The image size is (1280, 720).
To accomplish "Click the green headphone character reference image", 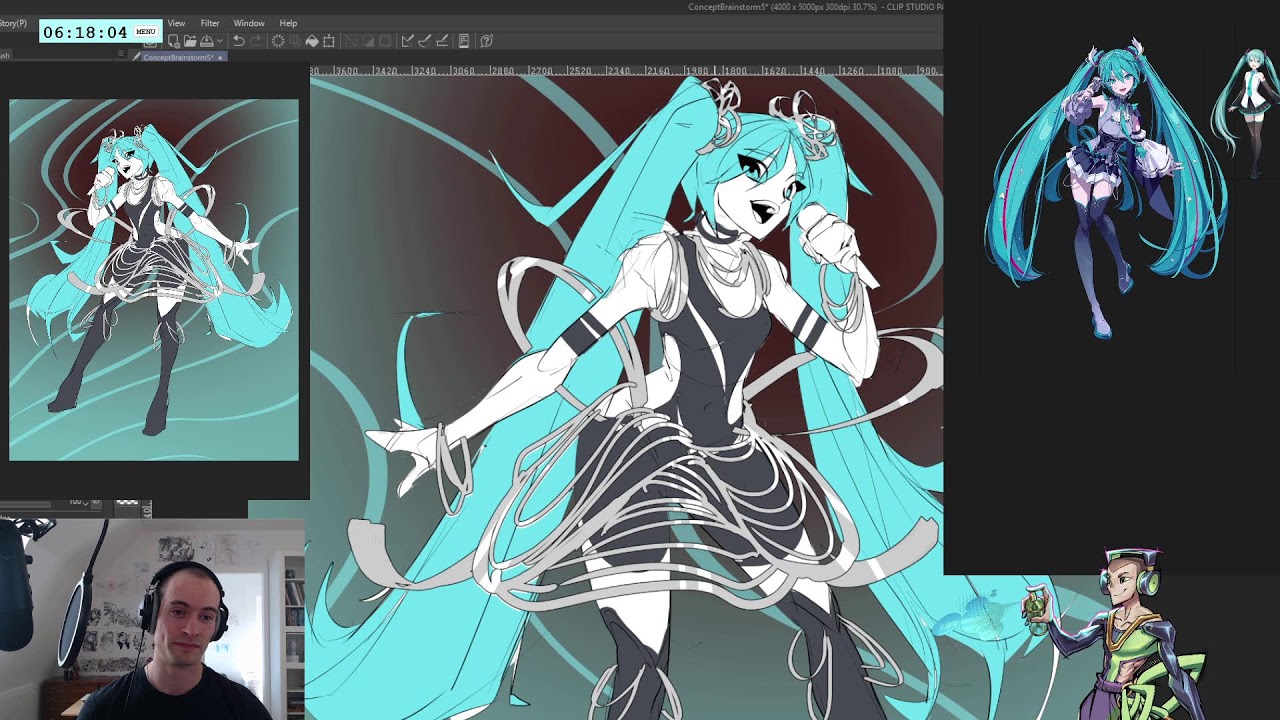I will pyautogui.click(x=1120, y=635).
